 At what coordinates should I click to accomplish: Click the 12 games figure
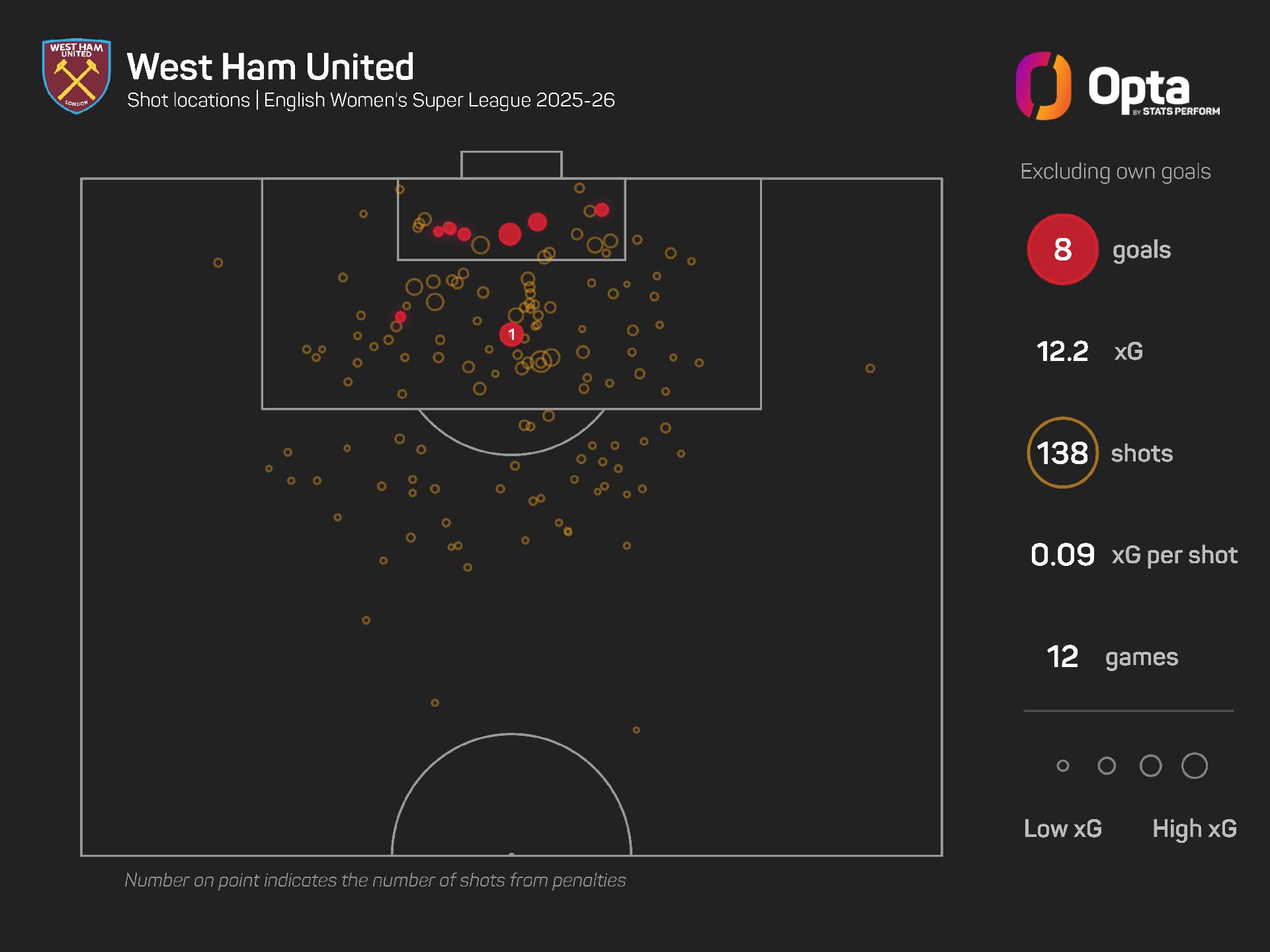coord(1062,656)
